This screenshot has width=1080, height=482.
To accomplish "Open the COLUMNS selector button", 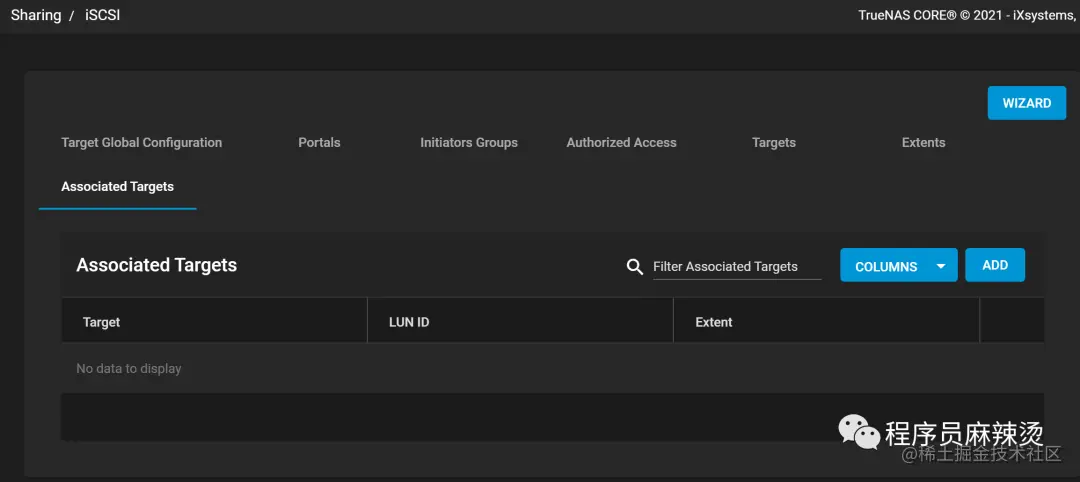I will [x=899, y=265].
